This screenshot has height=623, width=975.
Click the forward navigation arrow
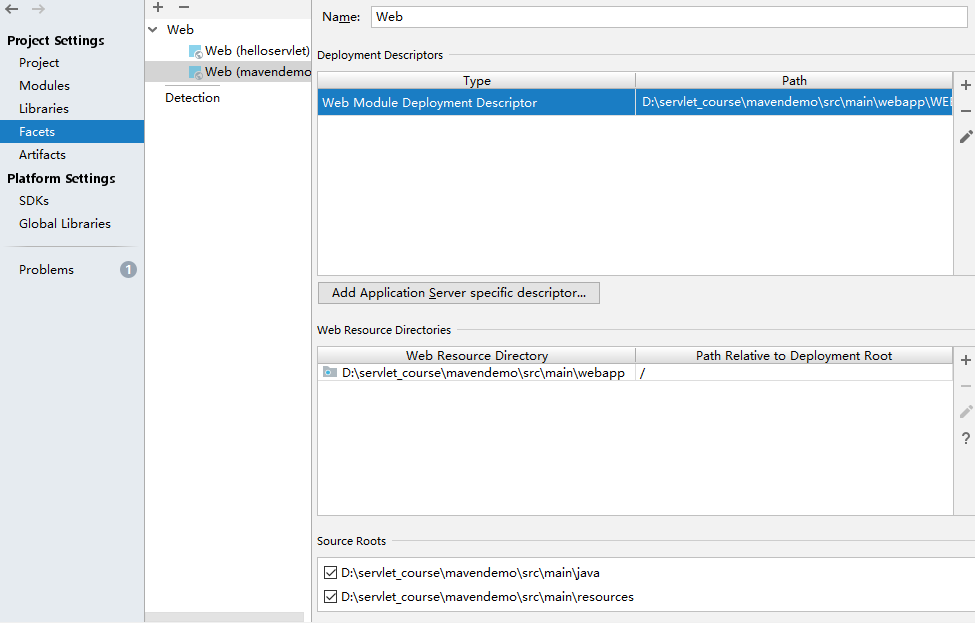pos(38,9)
